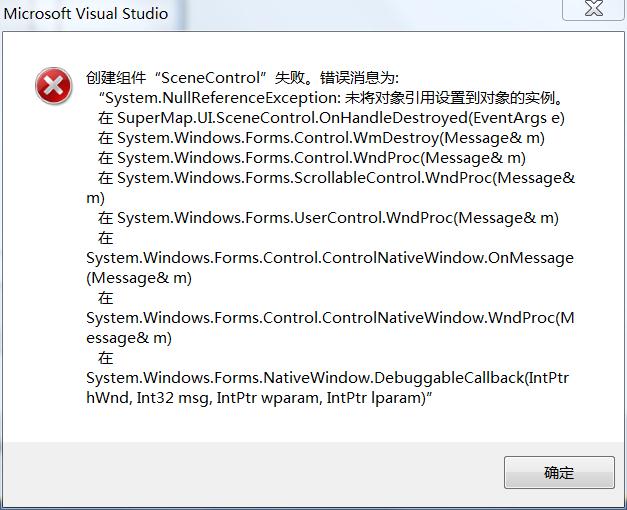Click the Microsoft Visual Studio title text

pyautogui.click(x=86, y=14)
